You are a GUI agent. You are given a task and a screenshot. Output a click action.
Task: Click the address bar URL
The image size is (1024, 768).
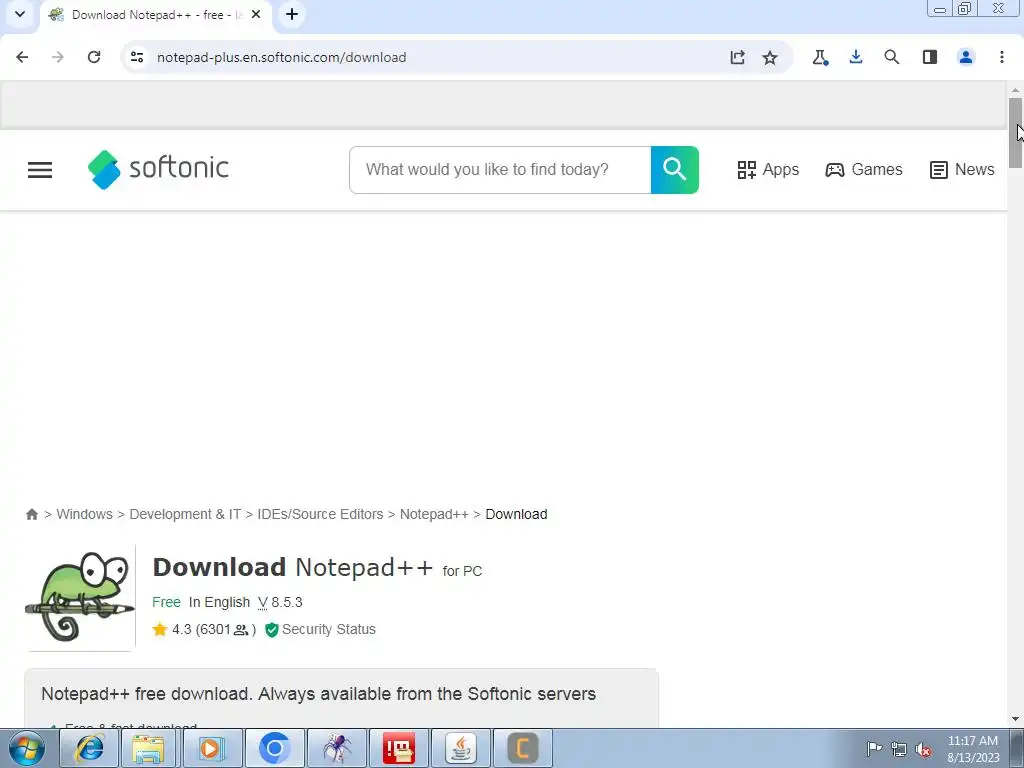(x=281, y=57)
